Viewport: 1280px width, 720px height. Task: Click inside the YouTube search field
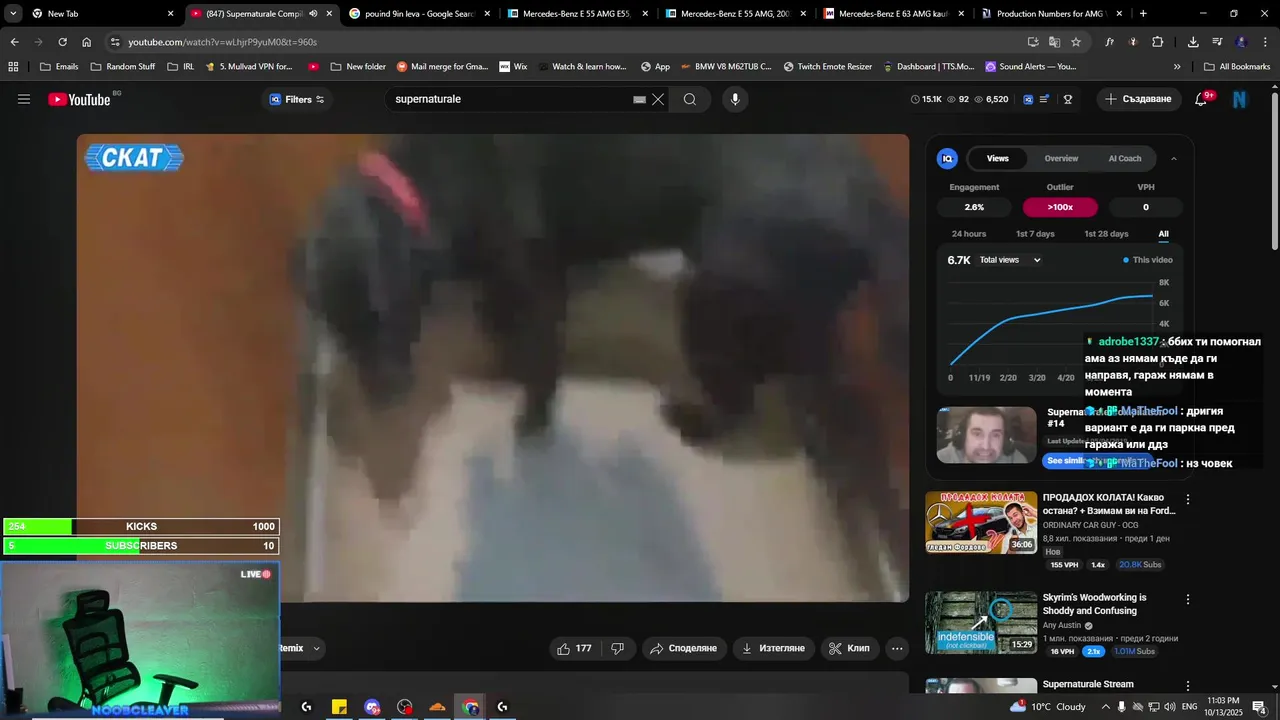point(510,99)
